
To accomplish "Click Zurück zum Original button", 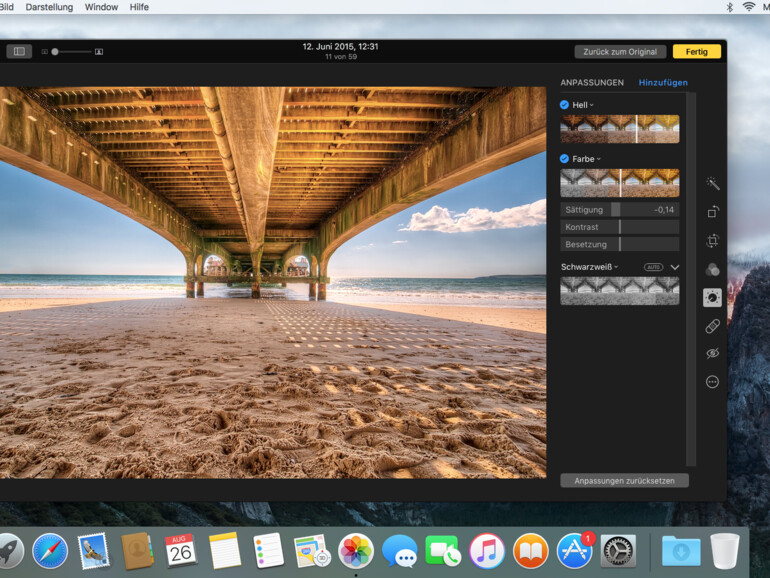I will [x=620, y=51].
